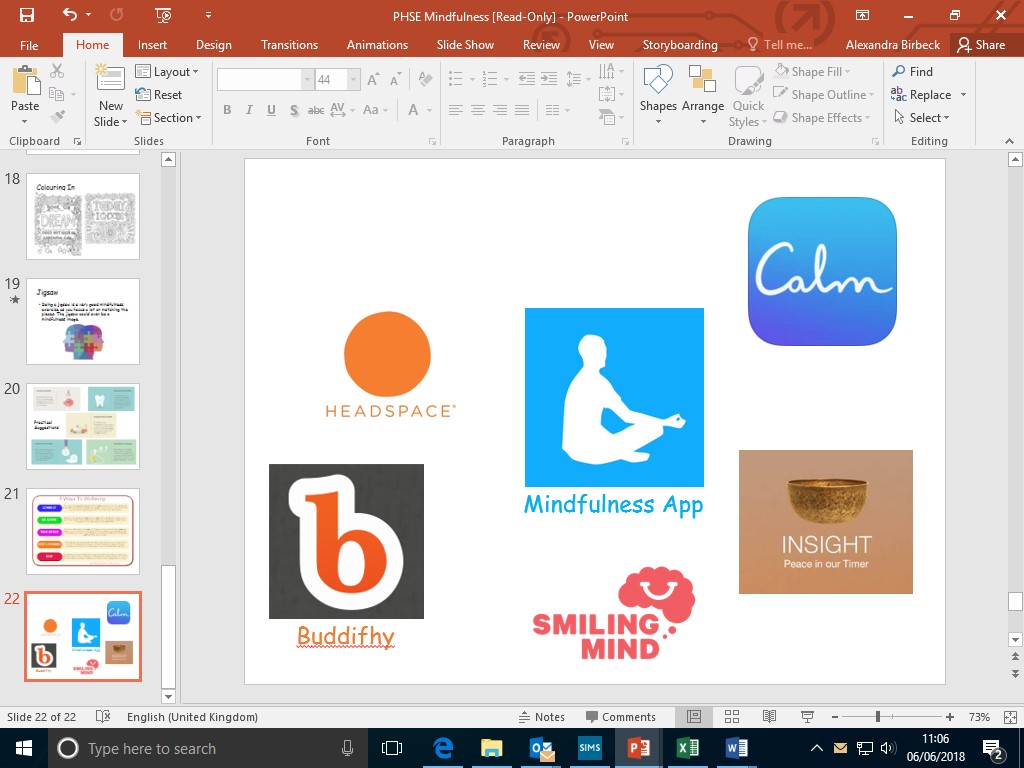
Task: Open the Comments pane
Action: (x=621, y=716)
